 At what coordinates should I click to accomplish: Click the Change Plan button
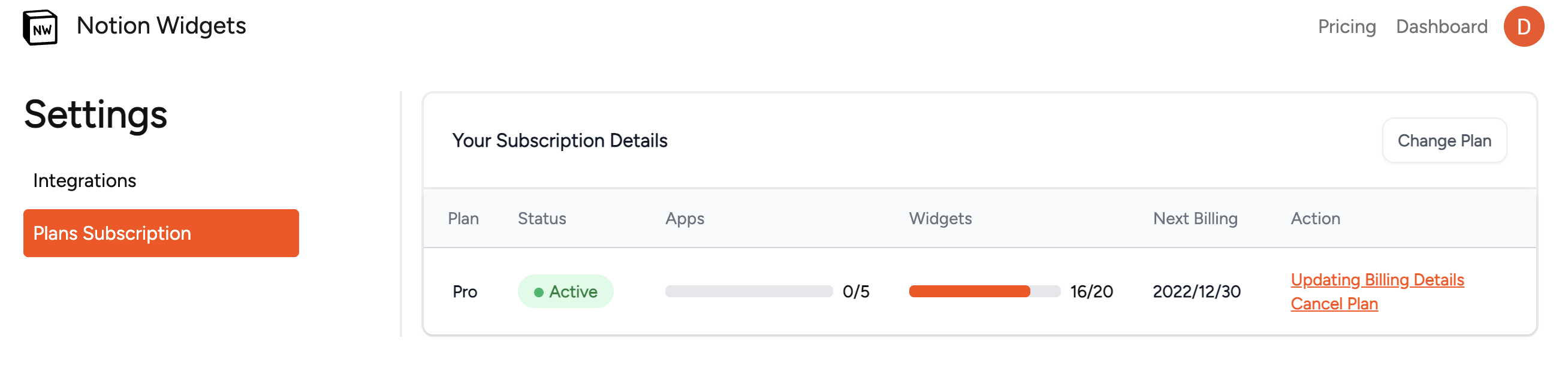pyautogui.click(x=1445, y=140)
